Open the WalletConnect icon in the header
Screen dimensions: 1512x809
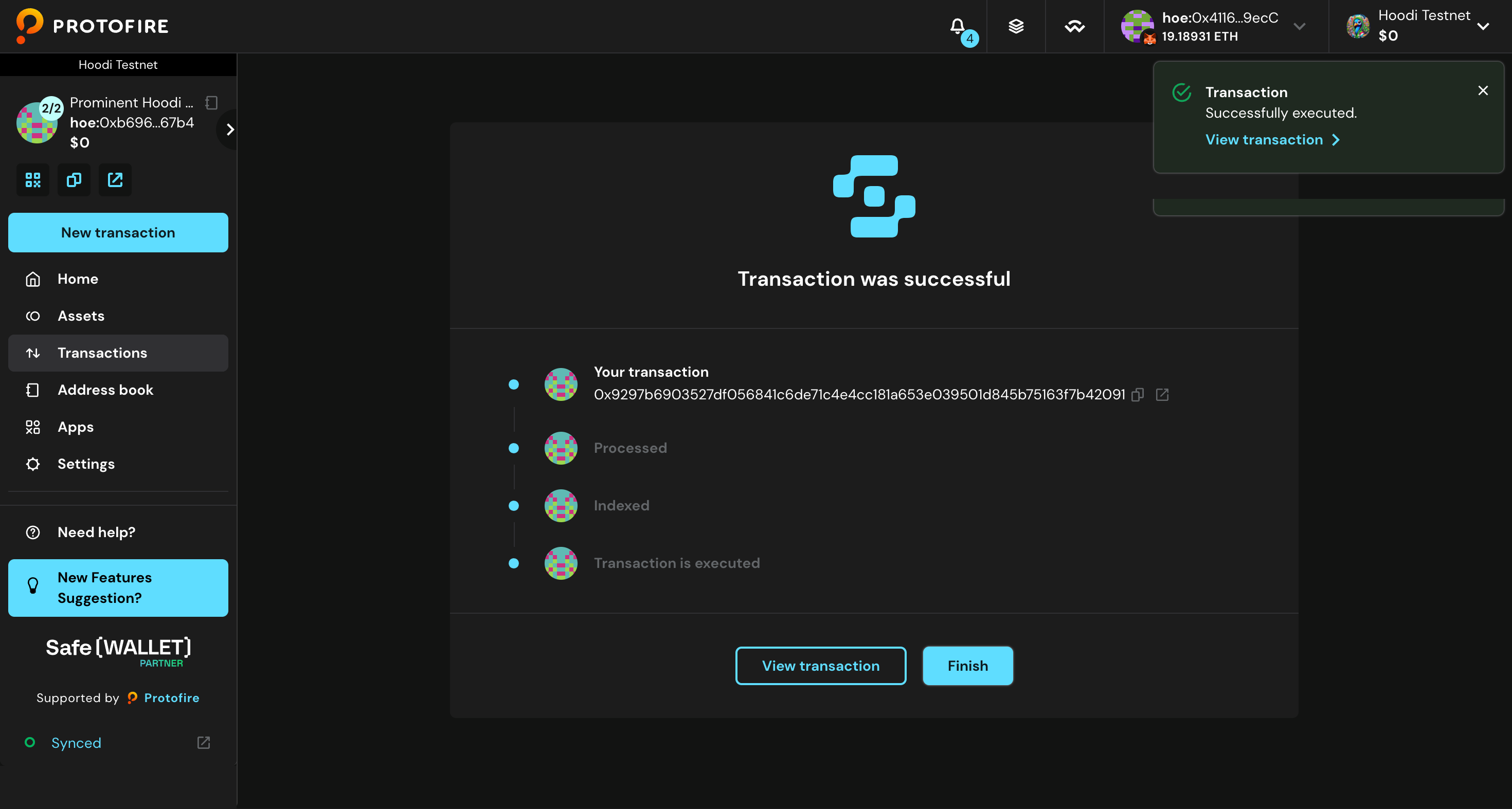[x=1074, y=26]
